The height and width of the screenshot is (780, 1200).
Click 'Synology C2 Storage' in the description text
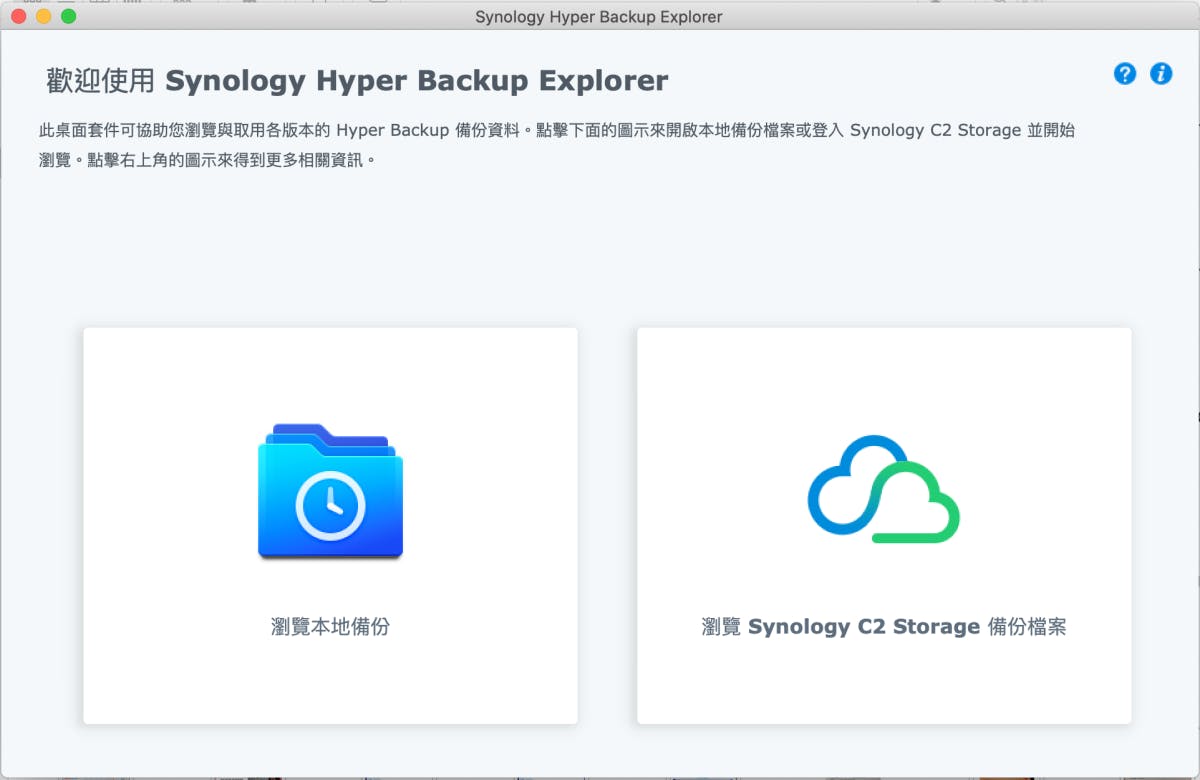[935, 131]
